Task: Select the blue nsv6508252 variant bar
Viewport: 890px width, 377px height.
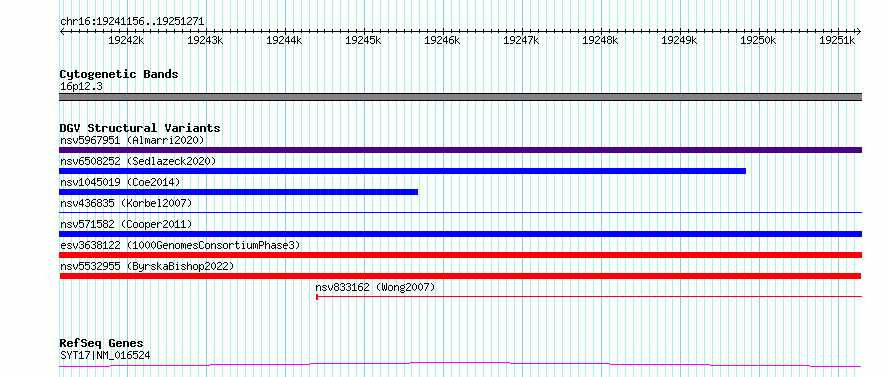Action: tap(402, 171)
